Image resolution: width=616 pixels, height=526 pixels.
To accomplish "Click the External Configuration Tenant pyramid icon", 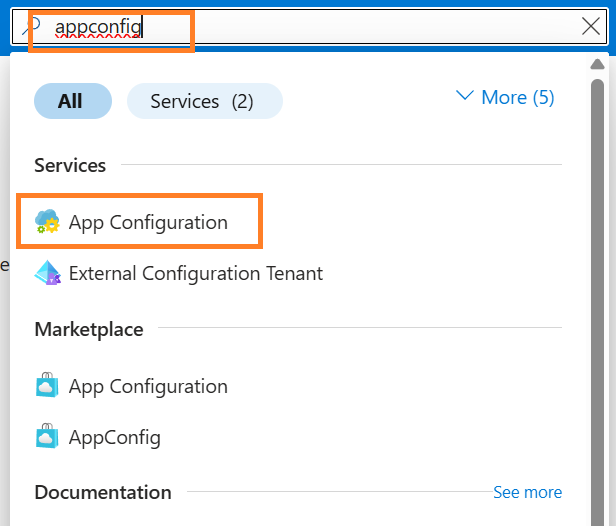I will (48, 273).
